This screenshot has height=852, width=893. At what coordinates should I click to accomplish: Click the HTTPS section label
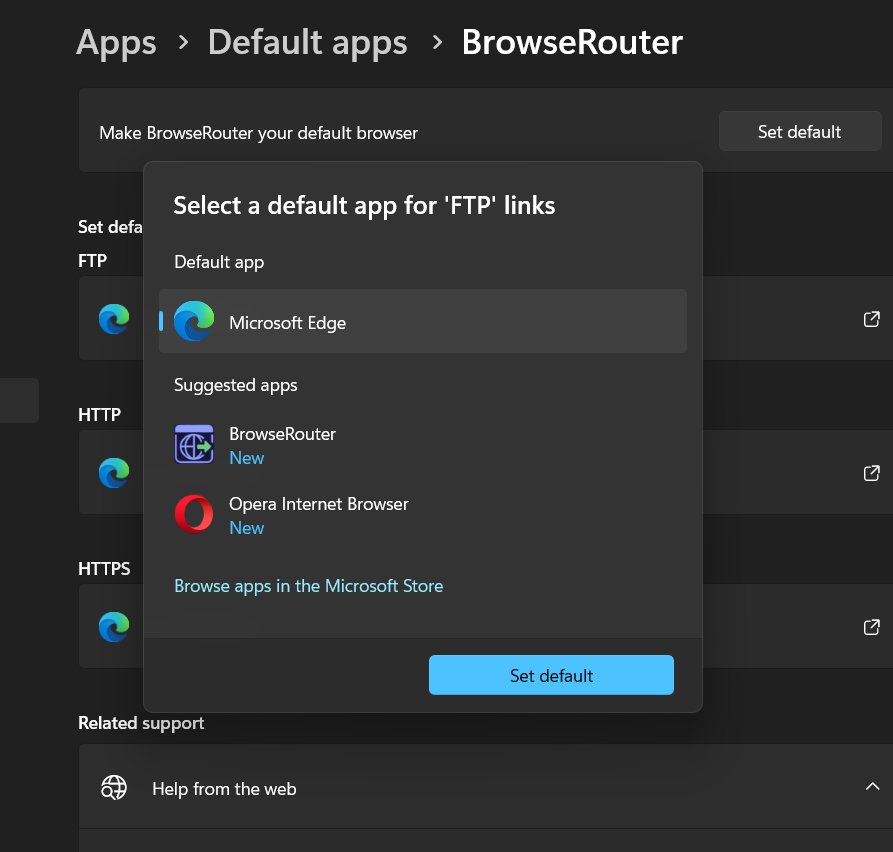tap(104, 568)
